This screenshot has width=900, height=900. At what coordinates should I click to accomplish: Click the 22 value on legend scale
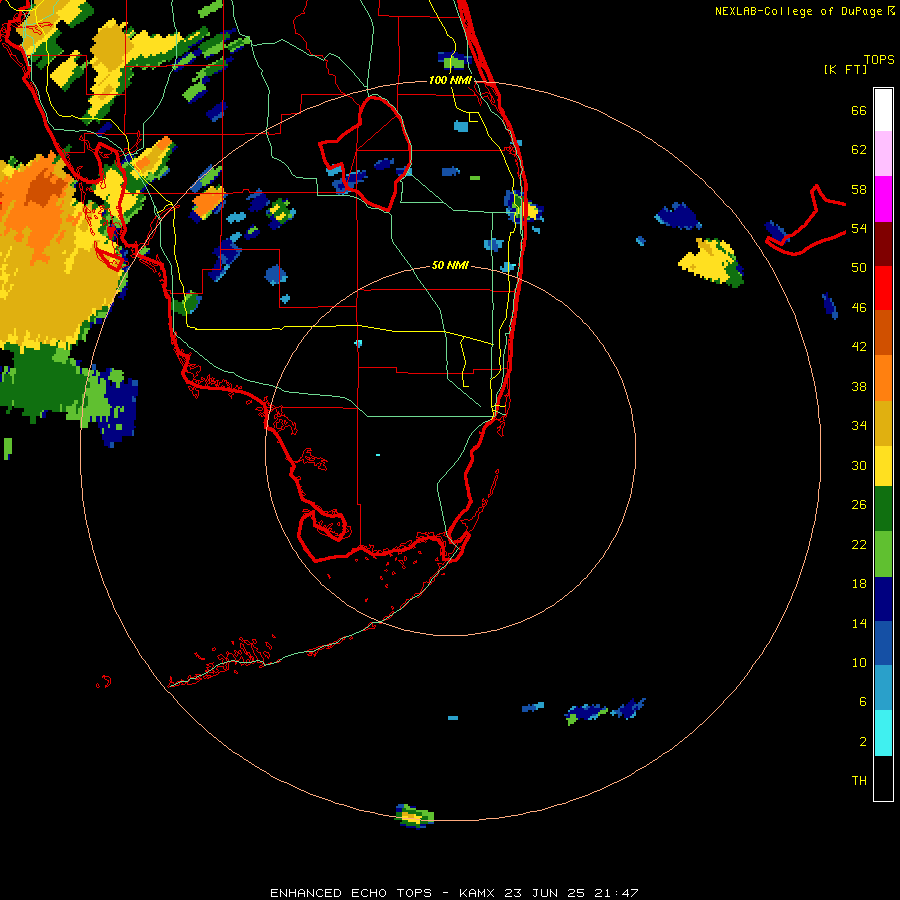859,544
